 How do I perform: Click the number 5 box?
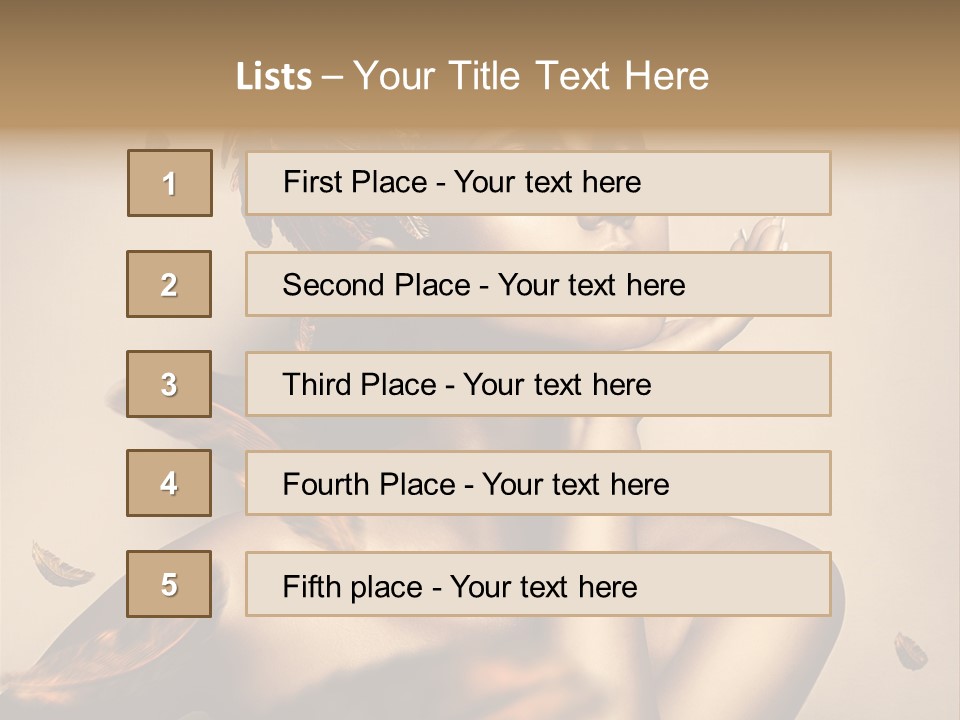tap(169, 584)
